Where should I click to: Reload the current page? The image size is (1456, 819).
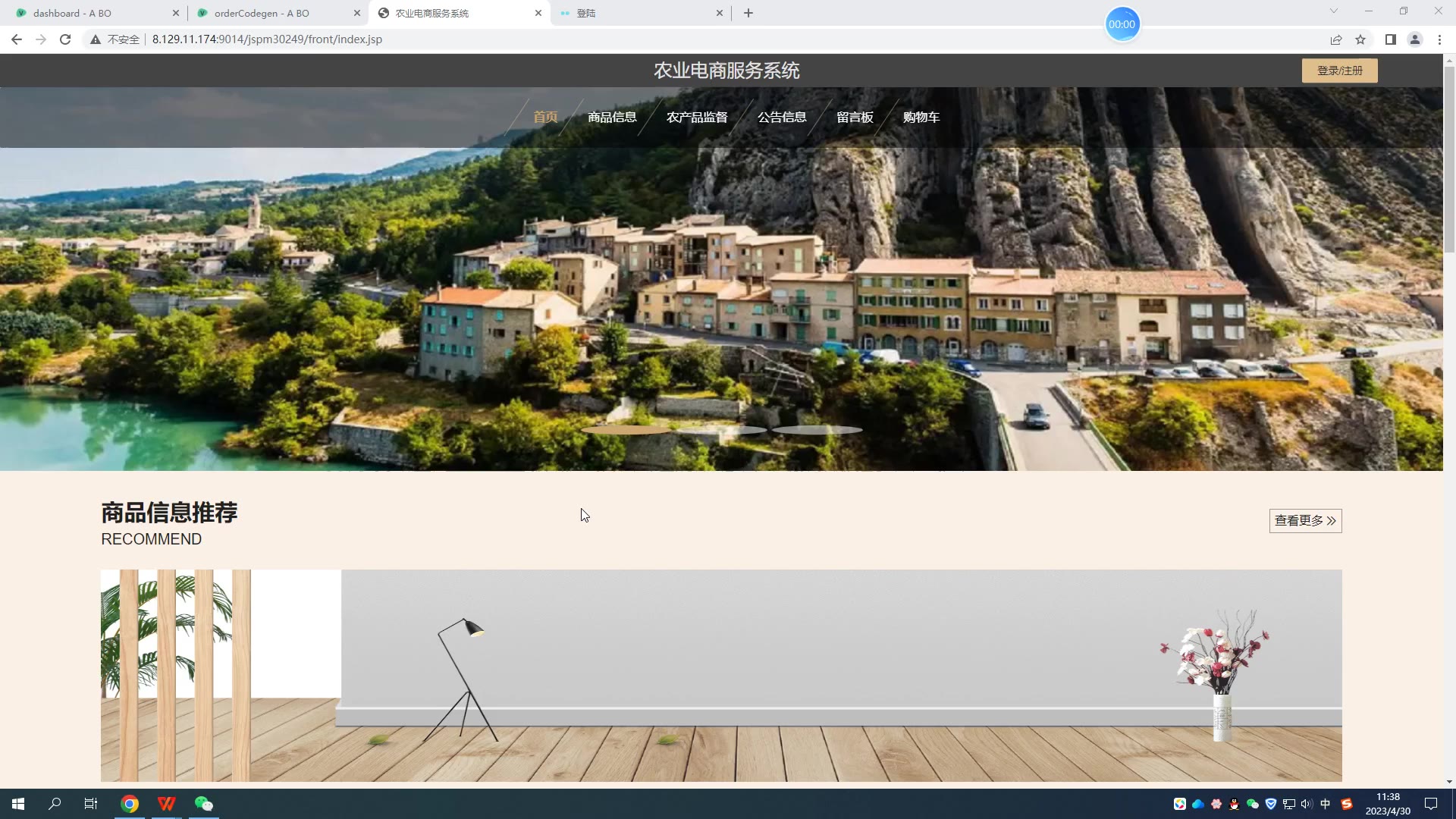(65, 39)
